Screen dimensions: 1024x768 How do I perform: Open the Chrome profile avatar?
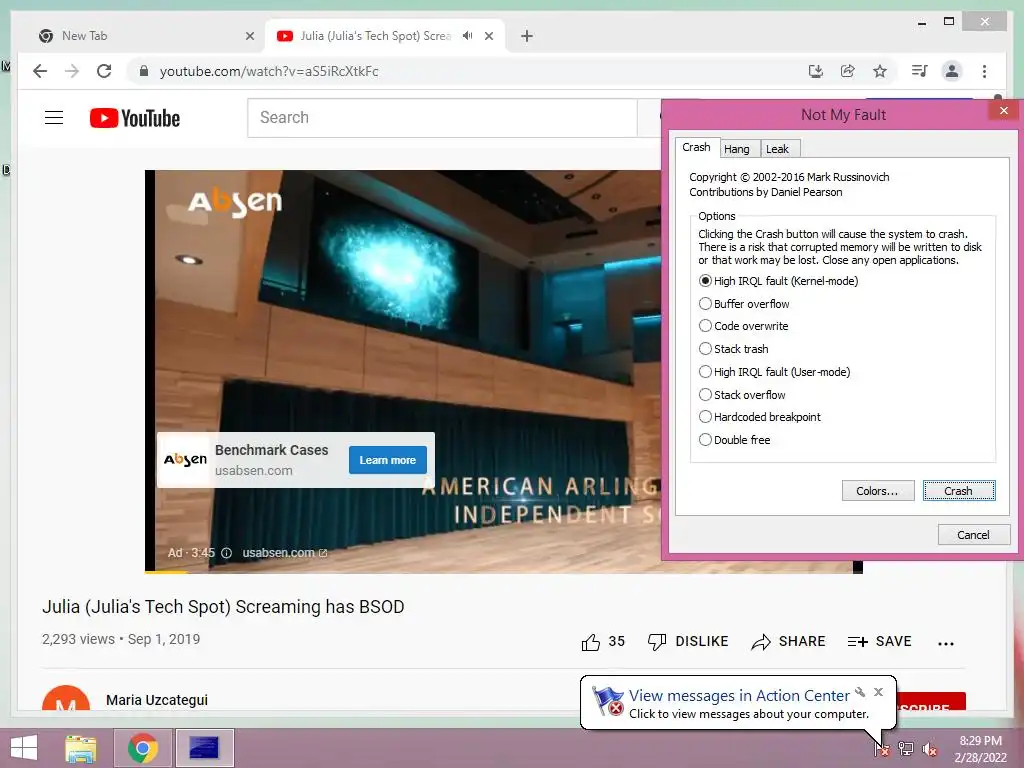[952, 71]
